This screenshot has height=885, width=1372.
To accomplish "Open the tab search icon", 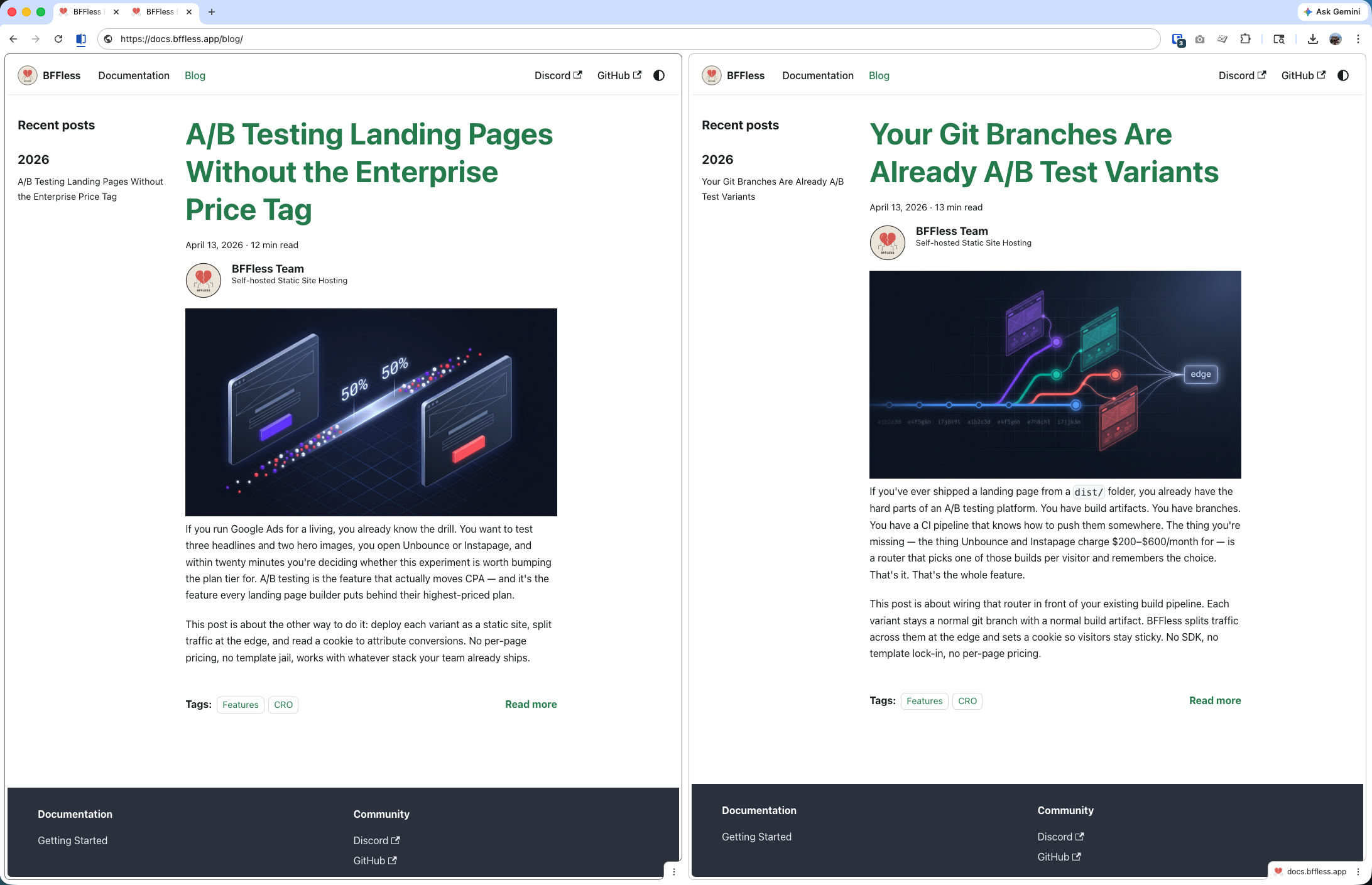I will click(x=1279, y=39).
